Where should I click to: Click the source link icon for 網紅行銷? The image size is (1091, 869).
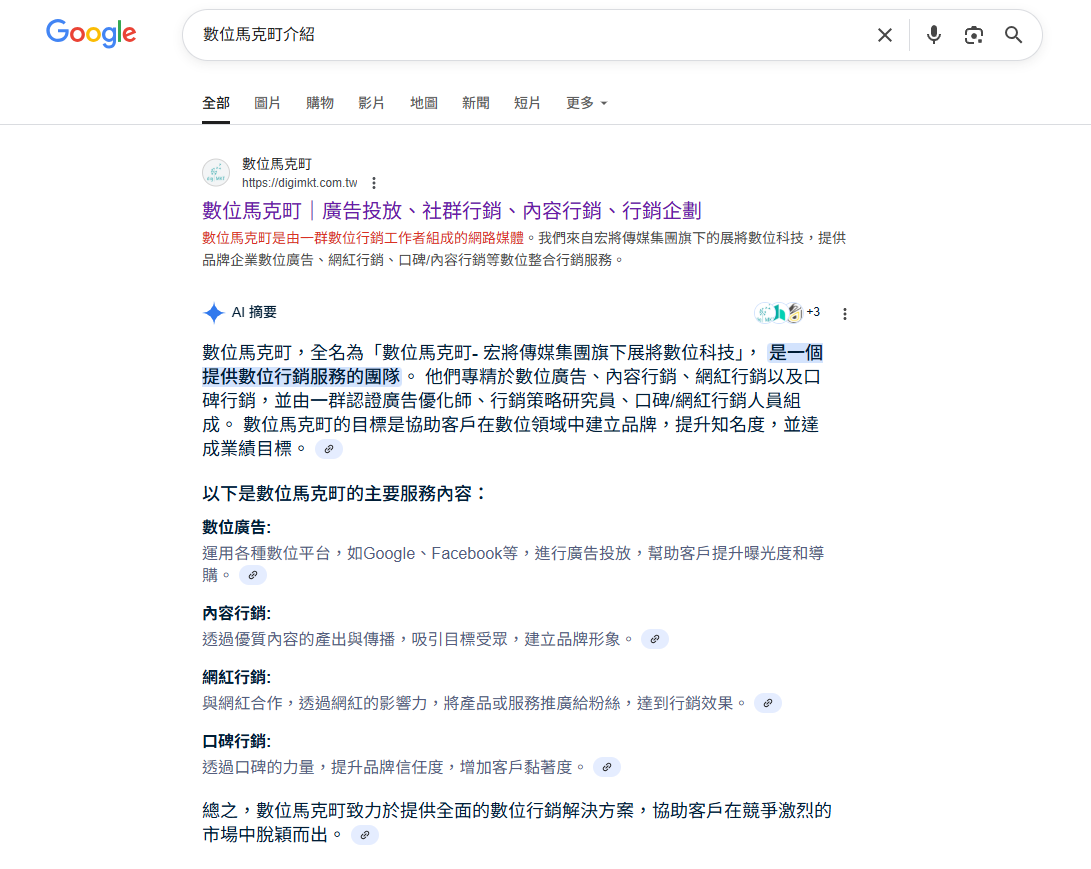(x=767, y=703)
